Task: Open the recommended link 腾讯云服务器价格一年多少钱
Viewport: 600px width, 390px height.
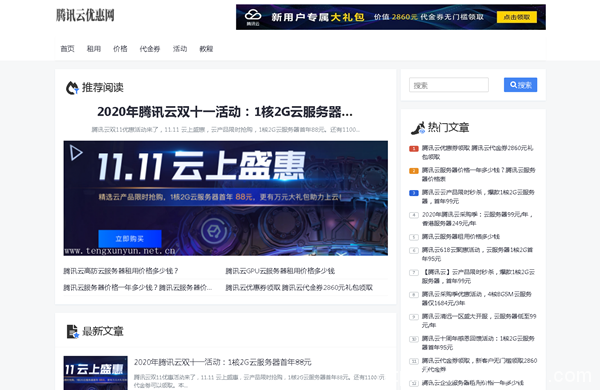Action: pyautogui.click(x=138, y=287)
